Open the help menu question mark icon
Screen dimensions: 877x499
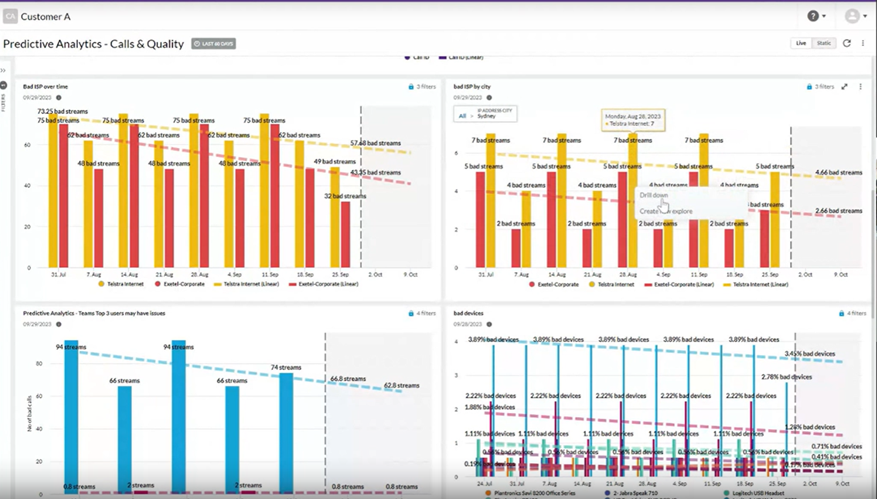click(813, 16)
